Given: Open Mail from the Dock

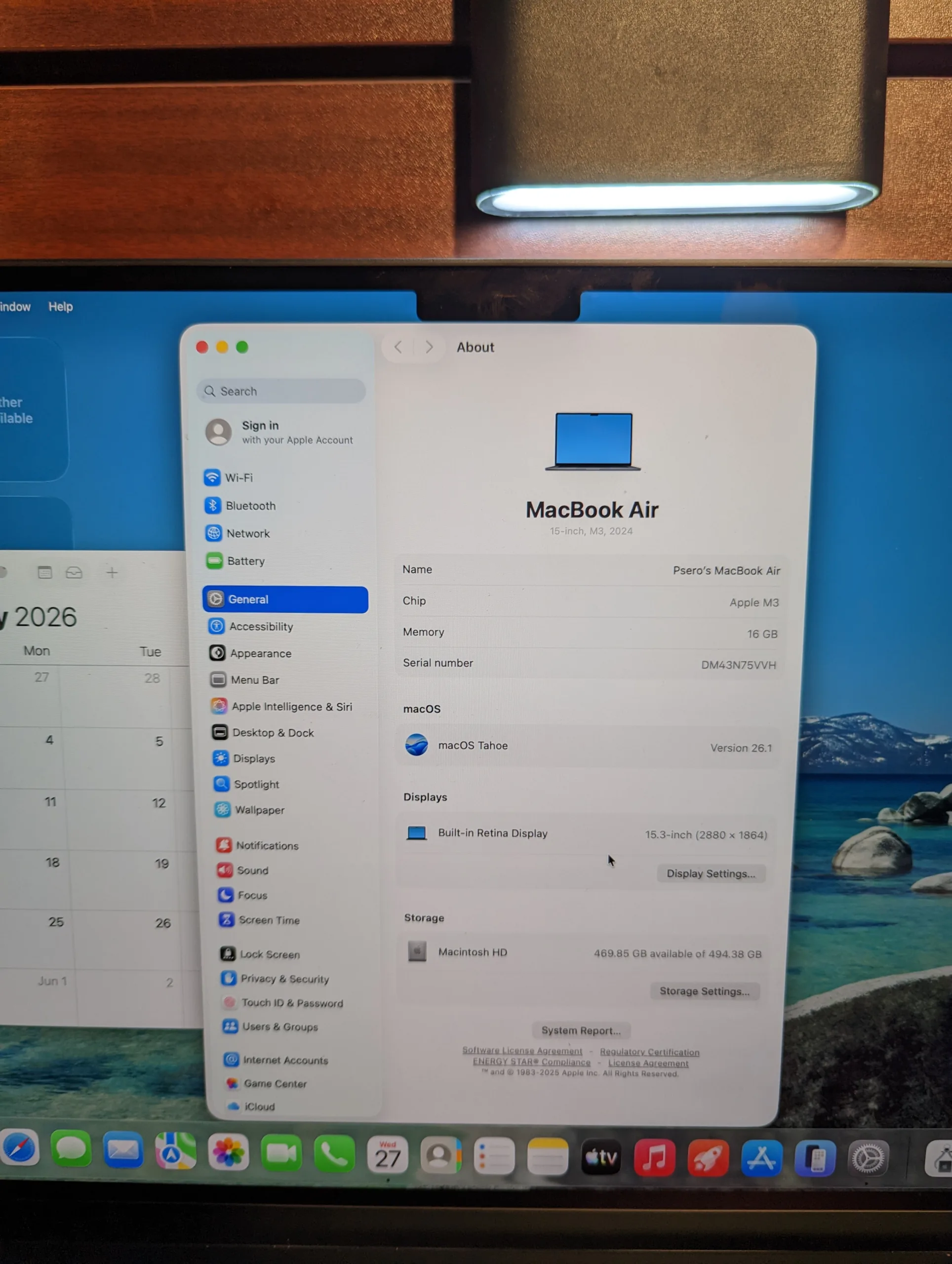Looking at the screenshot, I should click(x=123, y=1150).
